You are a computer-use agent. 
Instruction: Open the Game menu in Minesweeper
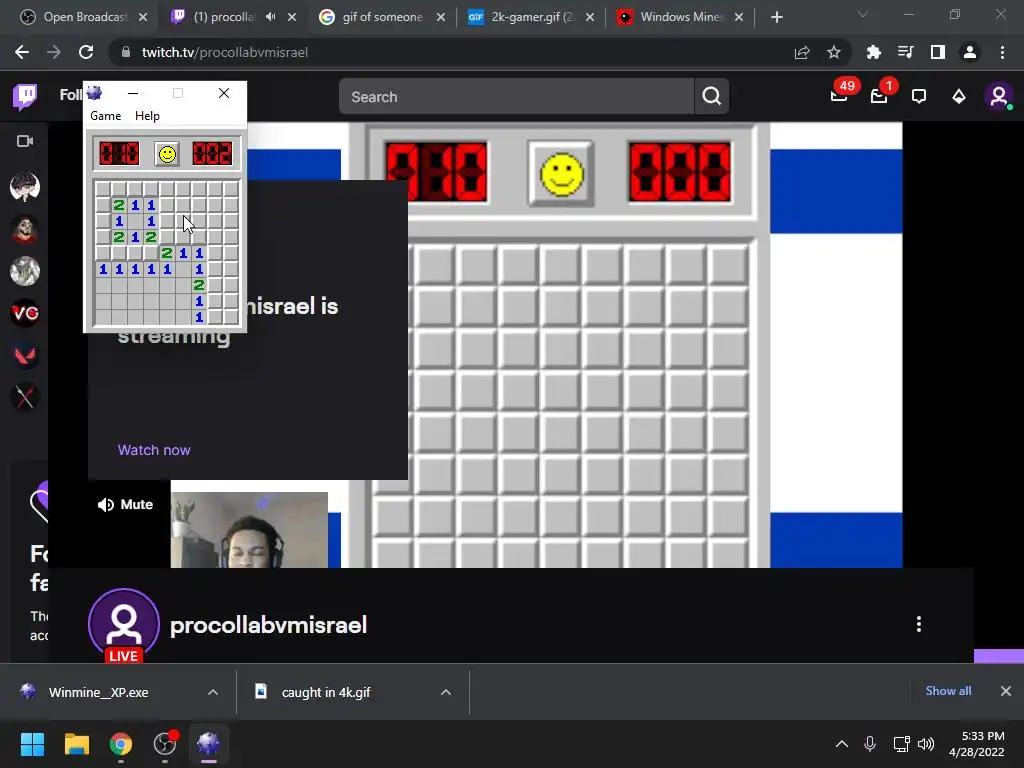pos(106,116)
